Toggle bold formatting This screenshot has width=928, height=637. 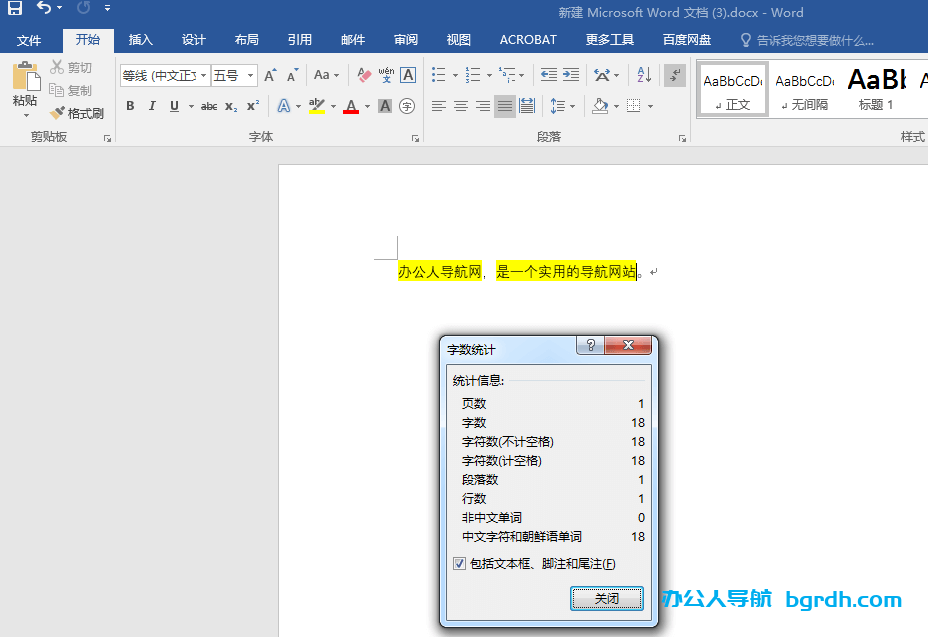pos(130,106)
